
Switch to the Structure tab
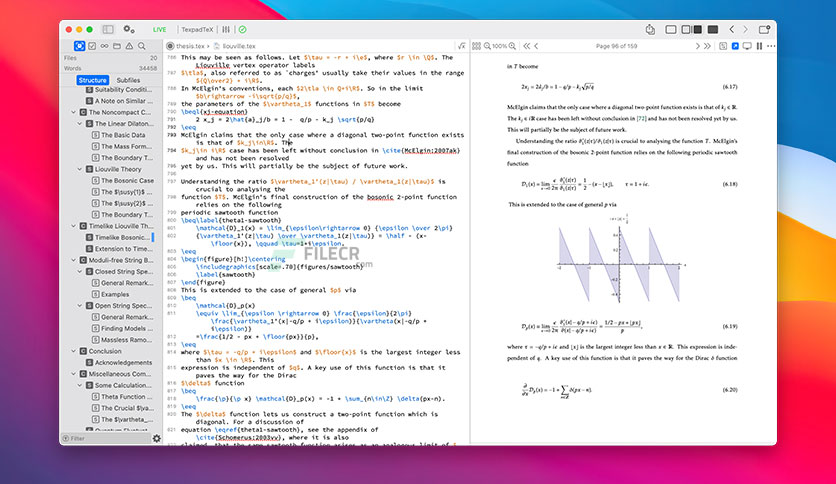point(93,80)
